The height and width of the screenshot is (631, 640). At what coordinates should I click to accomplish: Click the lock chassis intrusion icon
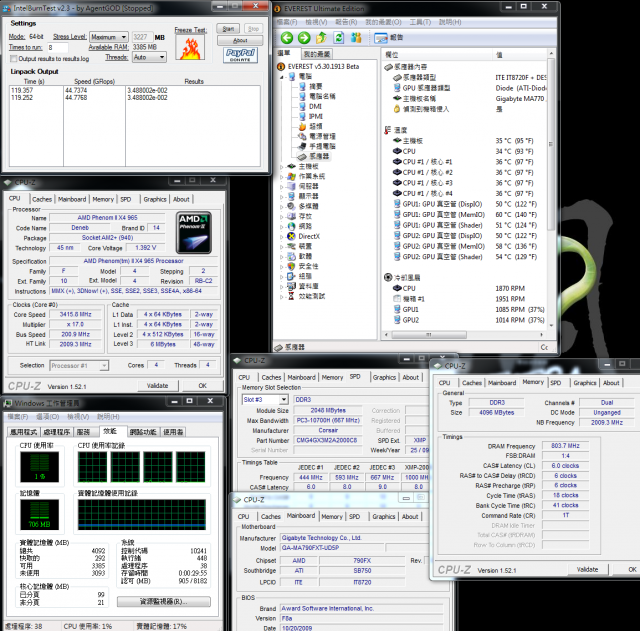[x=397, y=109]
